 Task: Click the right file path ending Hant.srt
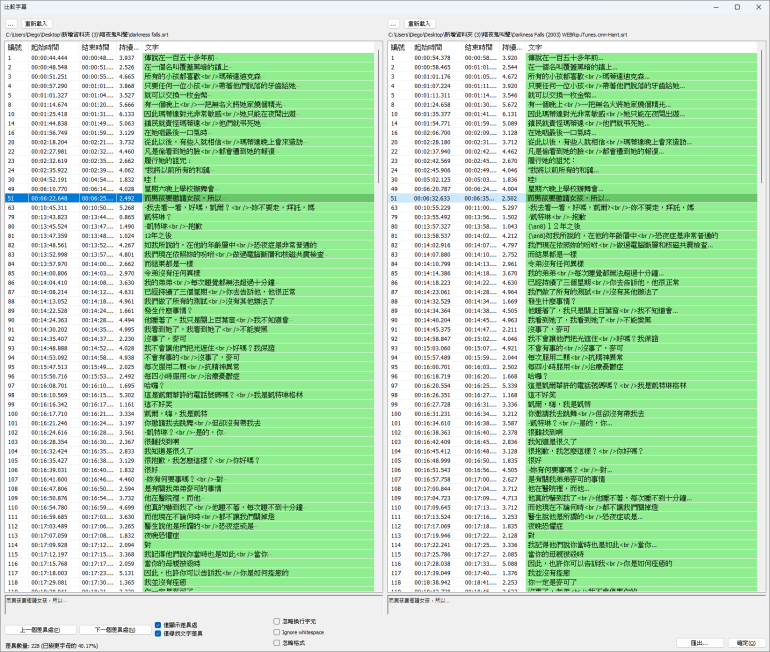(508, 35)
